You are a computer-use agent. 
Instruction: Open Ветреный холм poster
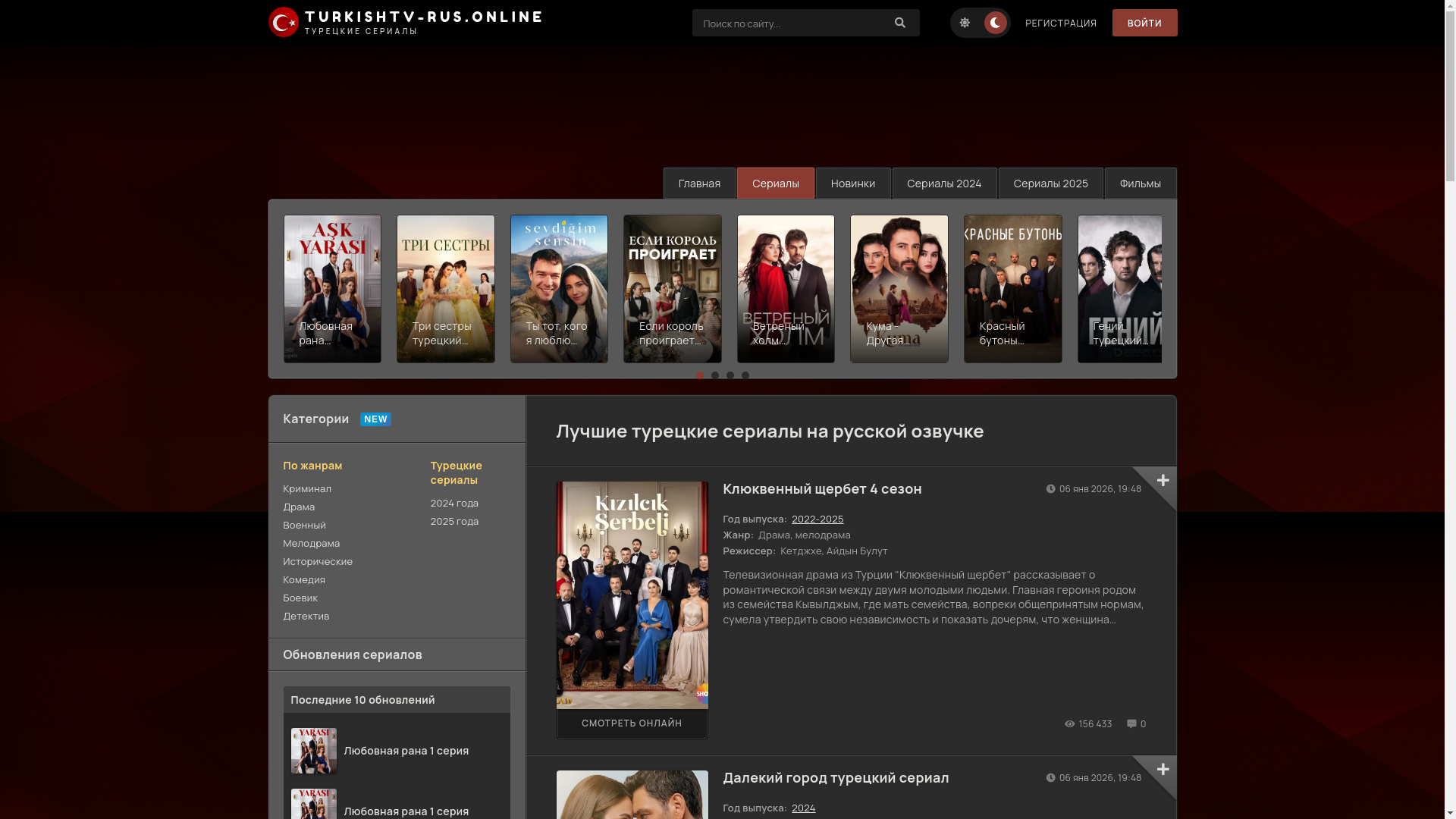786,288
